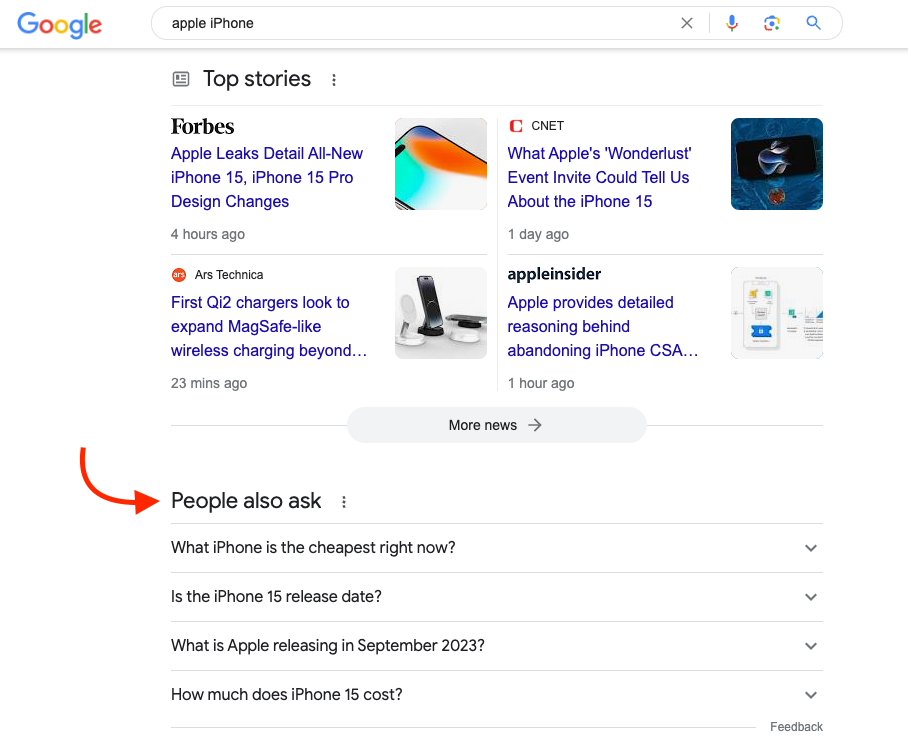Click into the 'apple iPhone' search field
Screen dimensions: 908x753
pos(417,23)
